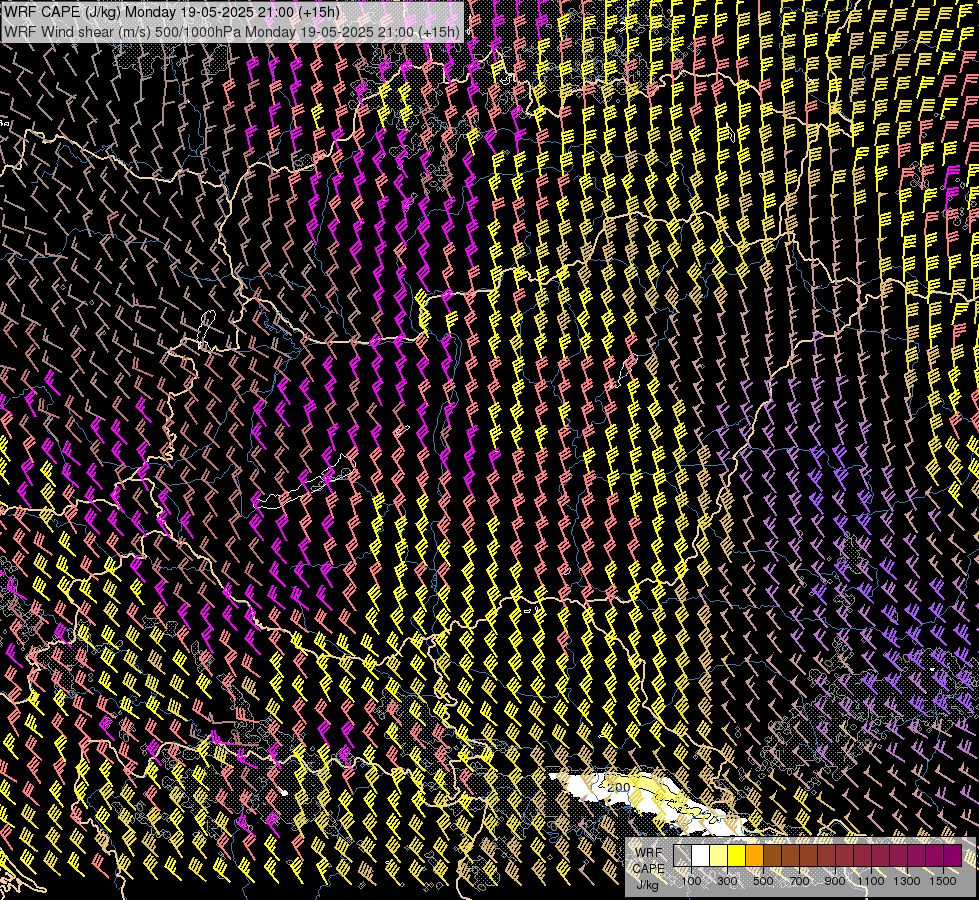The height and width of the screenshot is (900, 979).
Task: Click the 100 legend tick label
Action: tap(691, 881)
